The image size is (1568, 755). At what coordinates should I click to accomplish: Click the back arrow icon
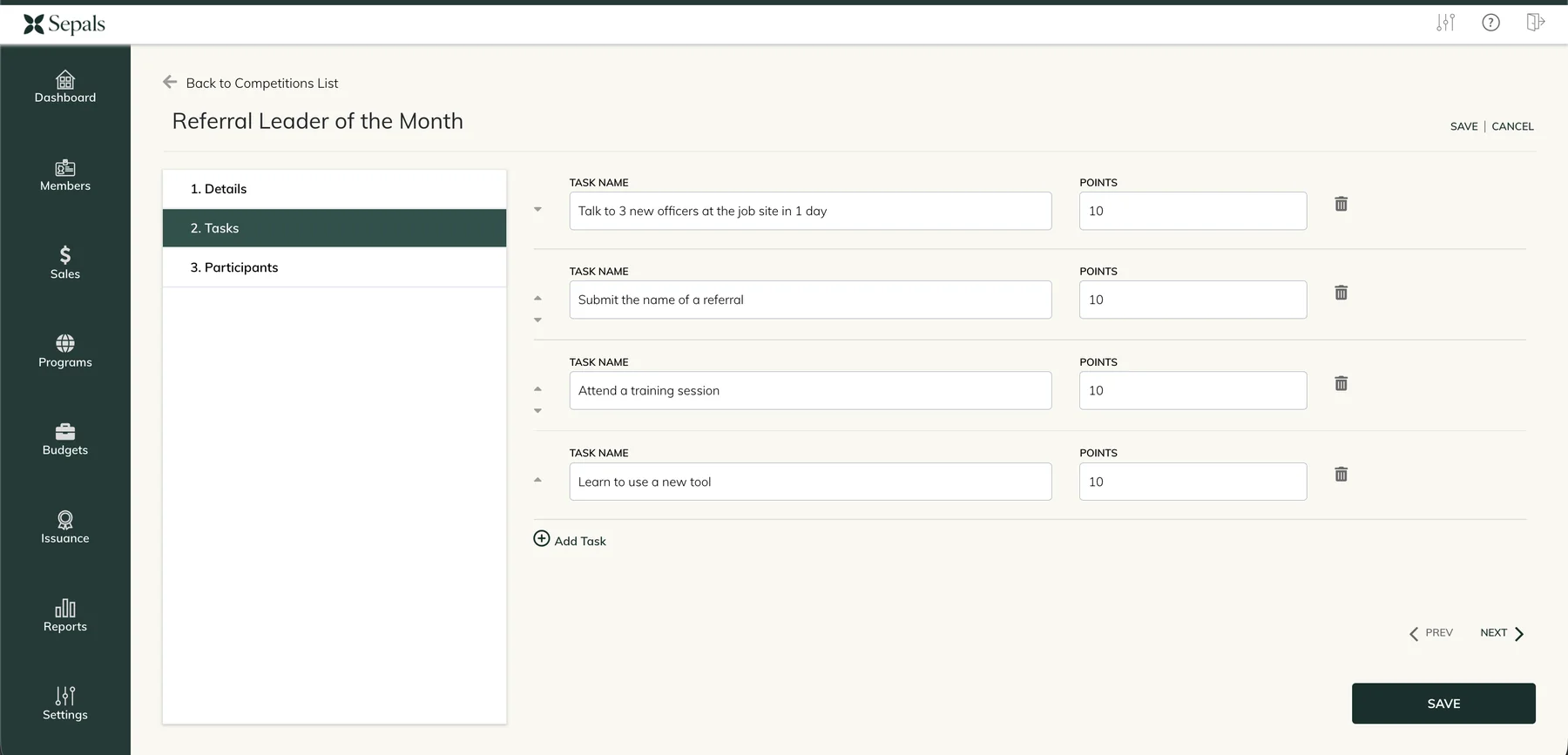[170, 82]
